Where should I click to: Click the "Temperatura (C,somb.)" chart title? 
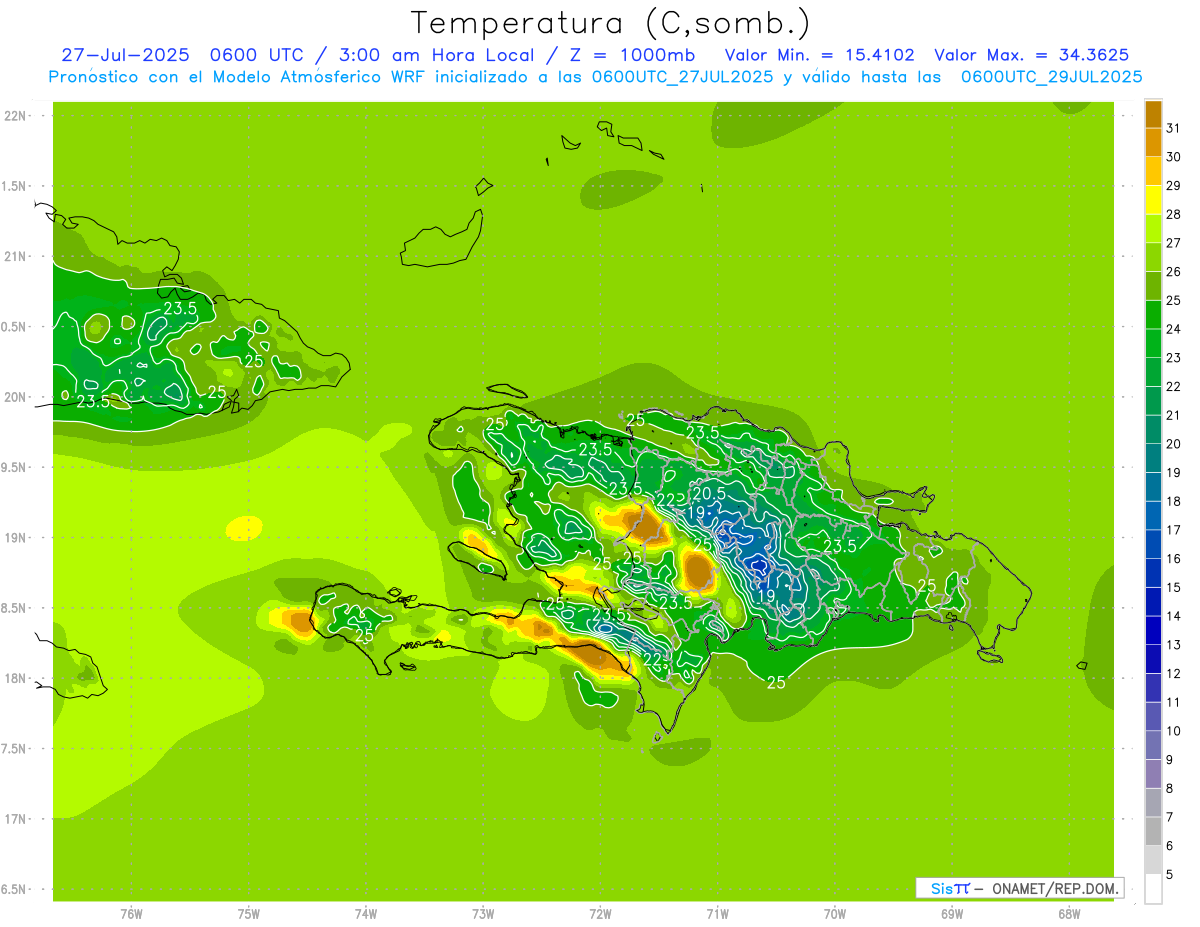pyautogui.click(x=611, y=23)
